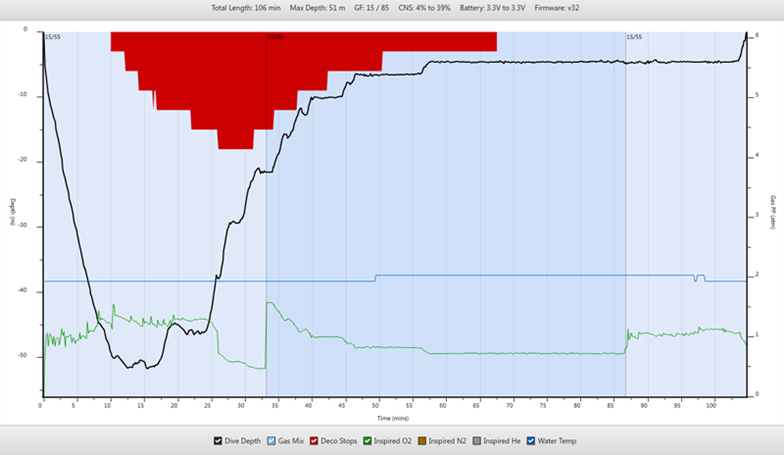Click the Firmware v32 label
The width and height of the screenshot is (784, 455).
tap(555, 7)
